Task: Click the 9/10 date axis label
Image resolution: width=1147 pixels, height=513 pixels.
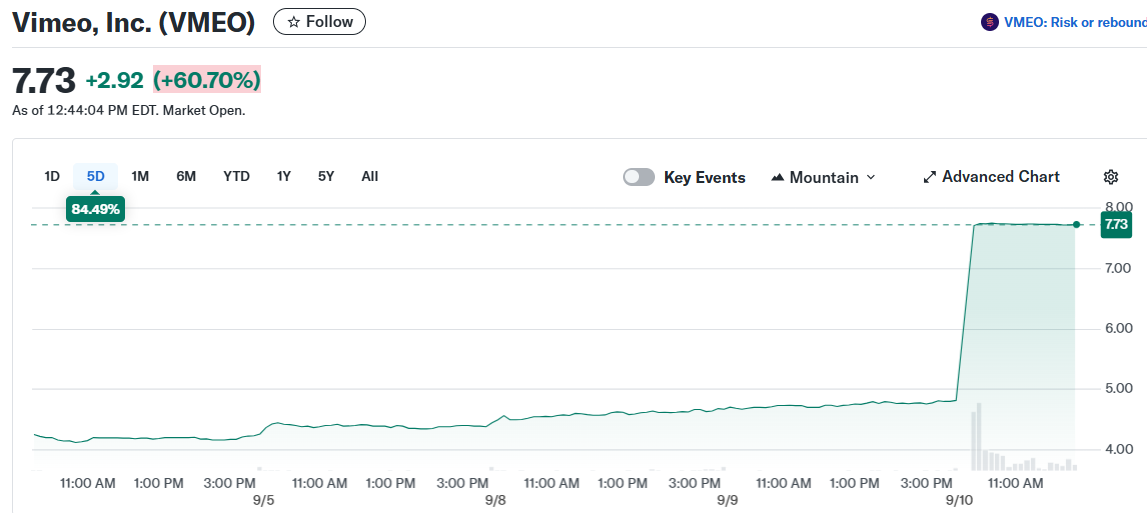Action: coord(959,501)
